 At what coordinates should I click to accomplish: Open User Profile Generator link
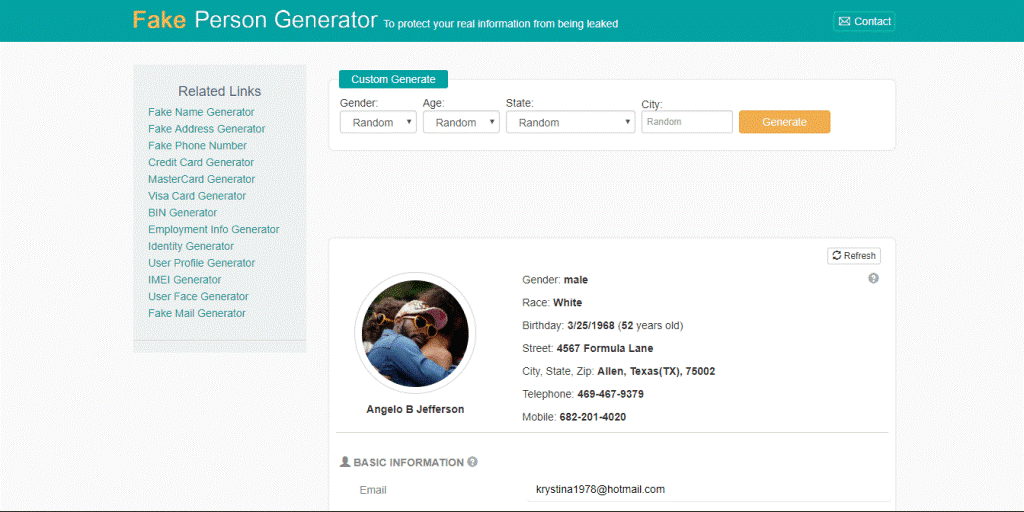[x=202, y=263]
